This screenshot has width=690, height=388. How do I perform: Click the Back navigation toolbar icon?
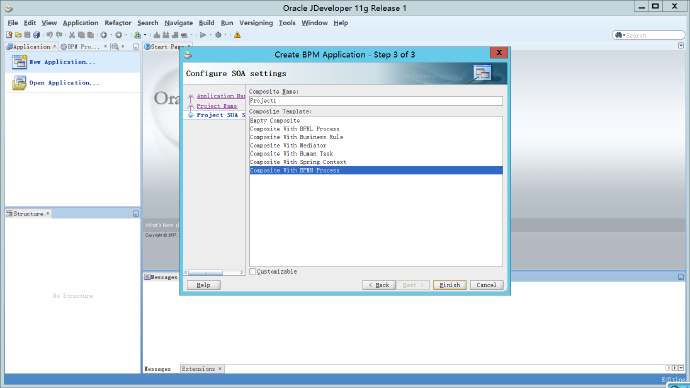click(103, 35)
